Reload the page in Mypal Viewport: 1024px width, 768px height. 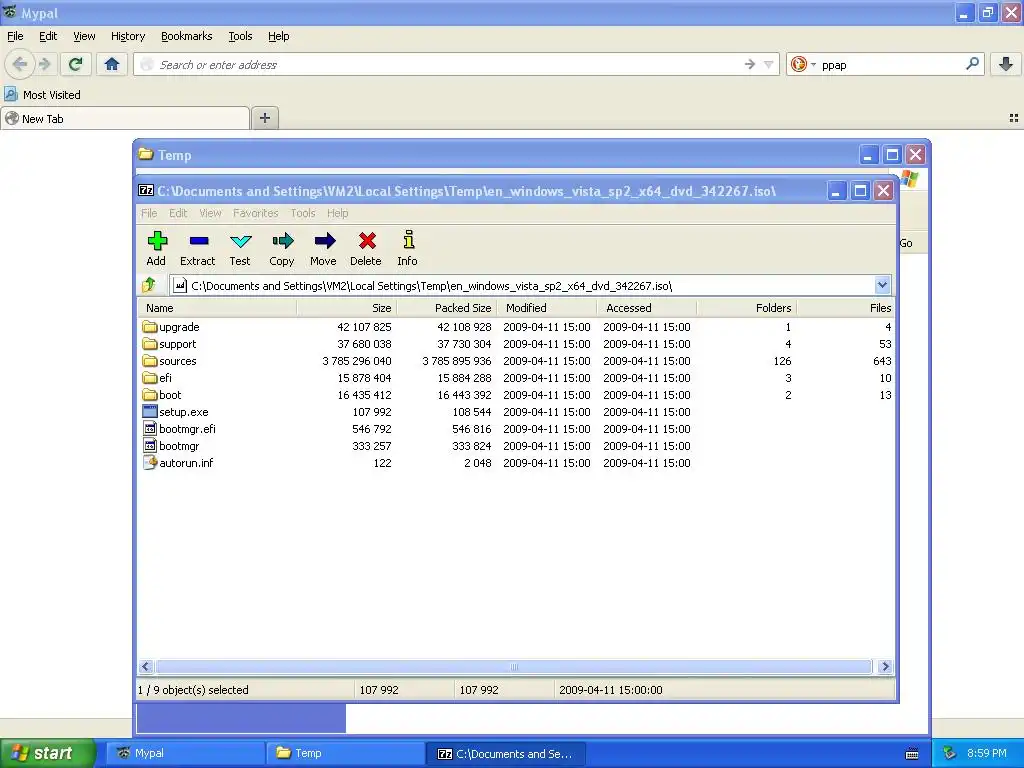pyautogui.click(x=76, y=64)
